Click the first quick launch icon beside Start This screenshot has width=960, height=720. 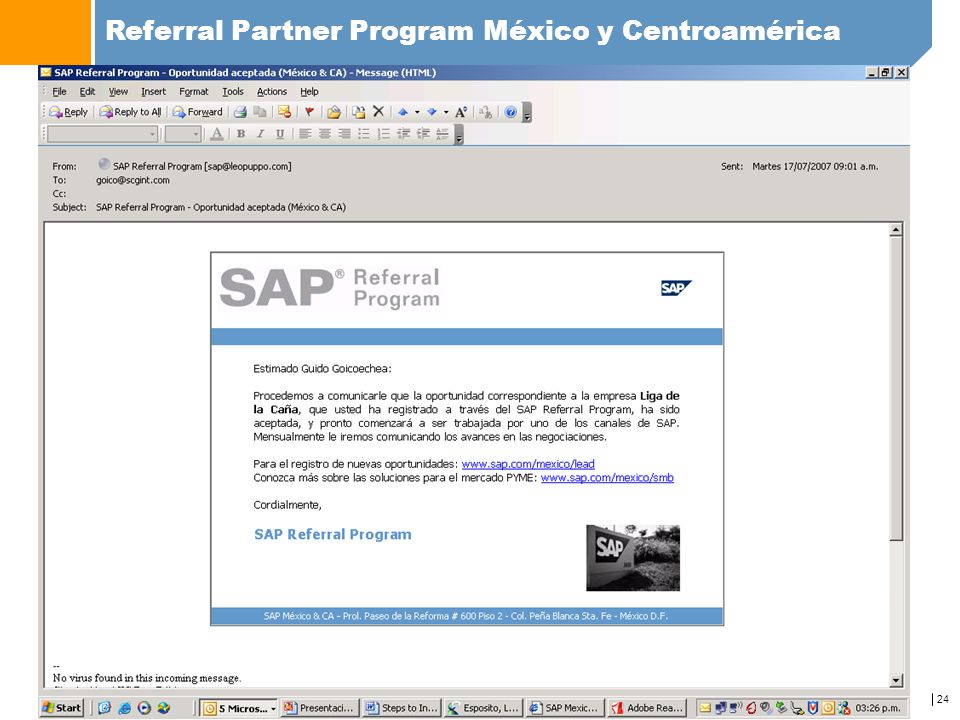105,708
